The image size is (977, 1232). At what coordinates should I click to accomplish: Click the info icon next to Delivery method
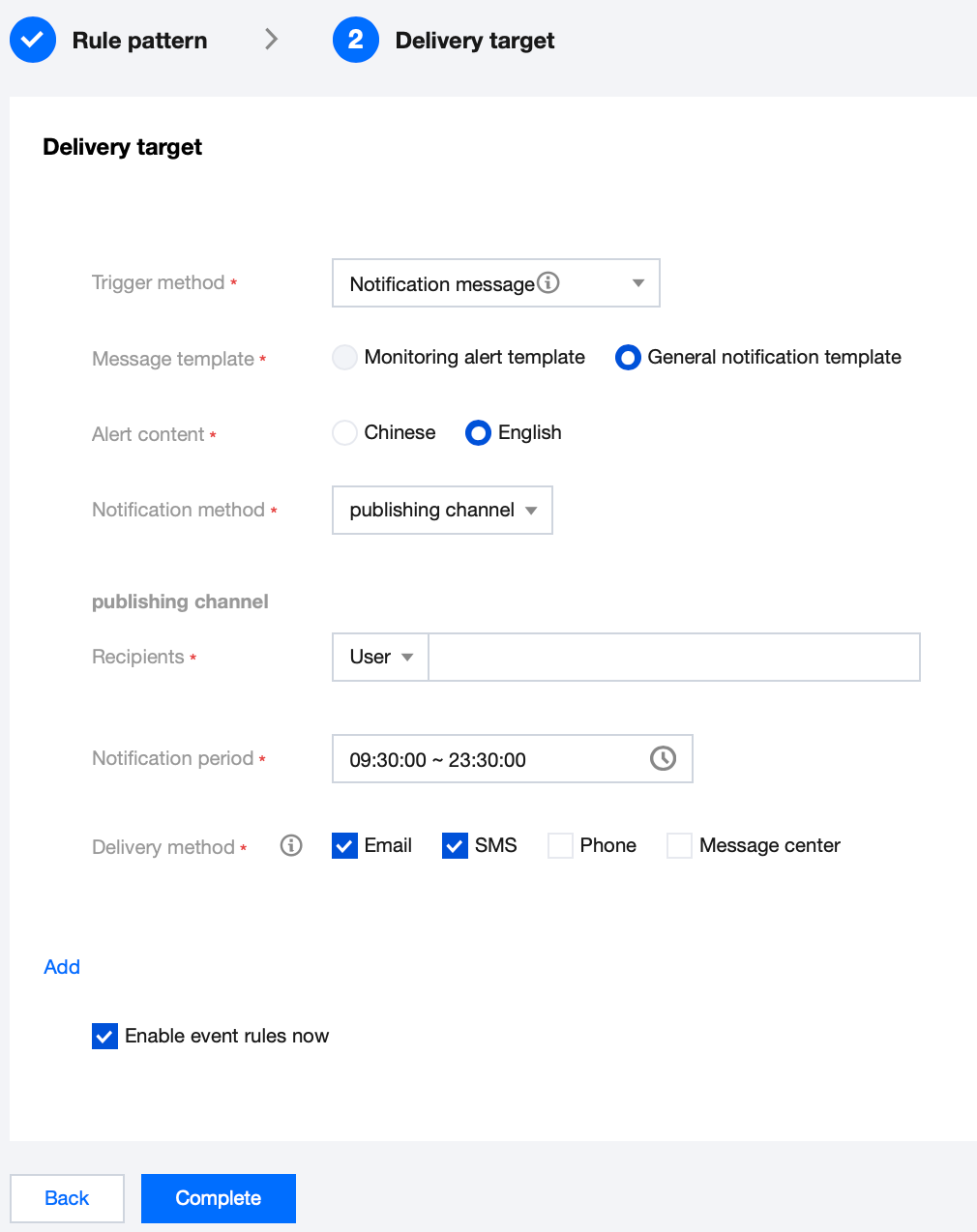[x=291, y=845]
